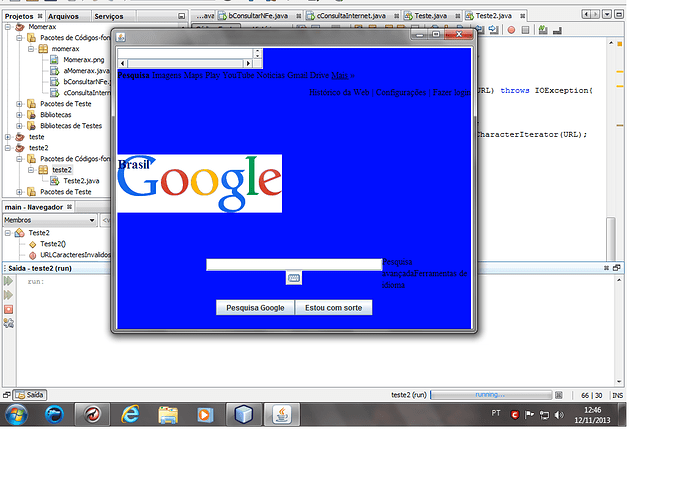Expand the Bibliotecas de Testes node
This screenshot has height=500, width=690.
click(19, 126)
